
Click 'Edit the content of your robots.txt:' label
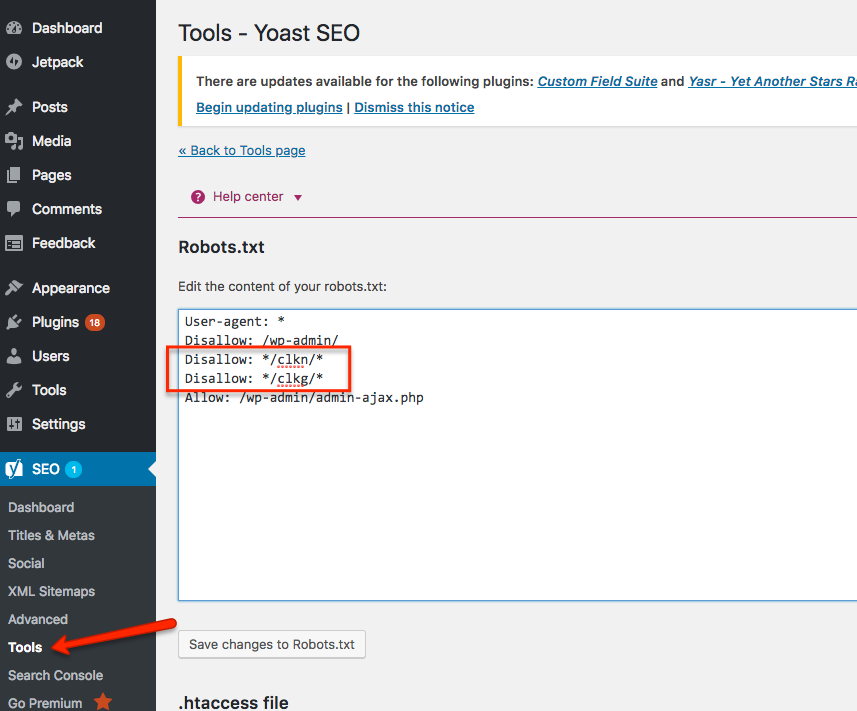[x=283, y=286]
